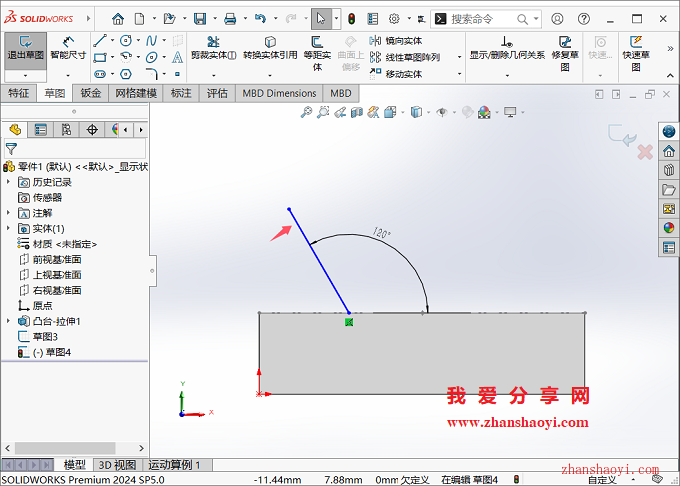Open the MBD Dimensions tab
Viewport: 680px width, 486px height.
pyautogui.click(x=279, y=93)
